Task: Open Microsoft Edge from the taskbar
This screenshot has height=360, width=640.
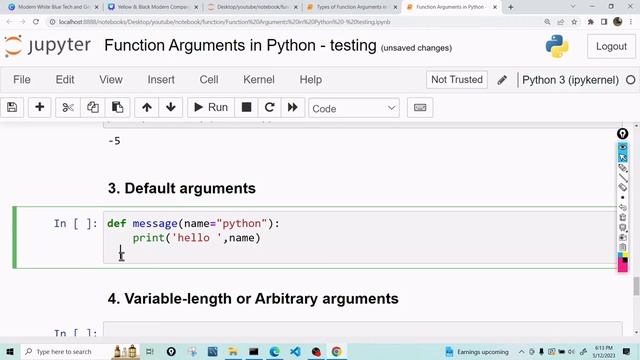Action: tap(274, 351)
